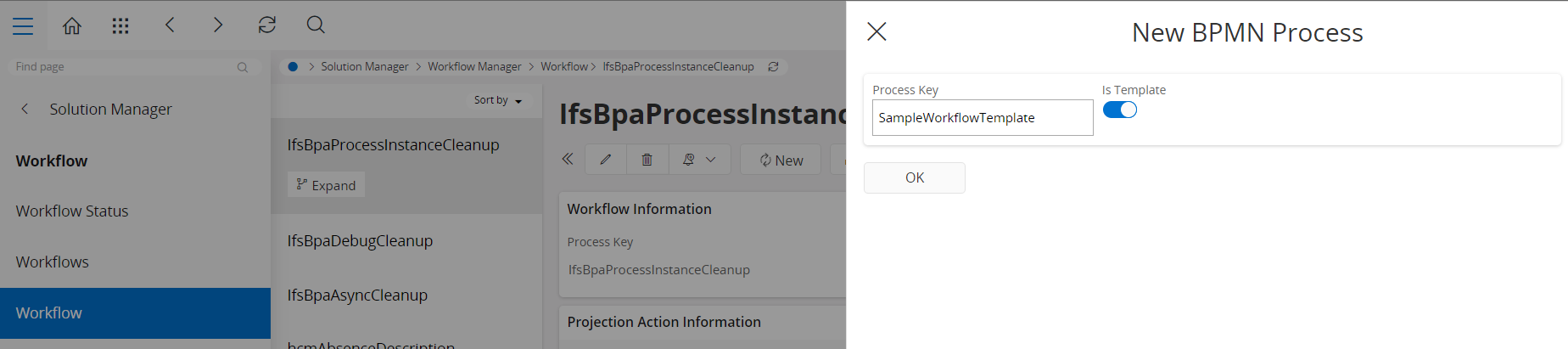The width and height of the screenshot is (1568, 349).
Task: Open the apps grid launcher
Action: [120, 26]
